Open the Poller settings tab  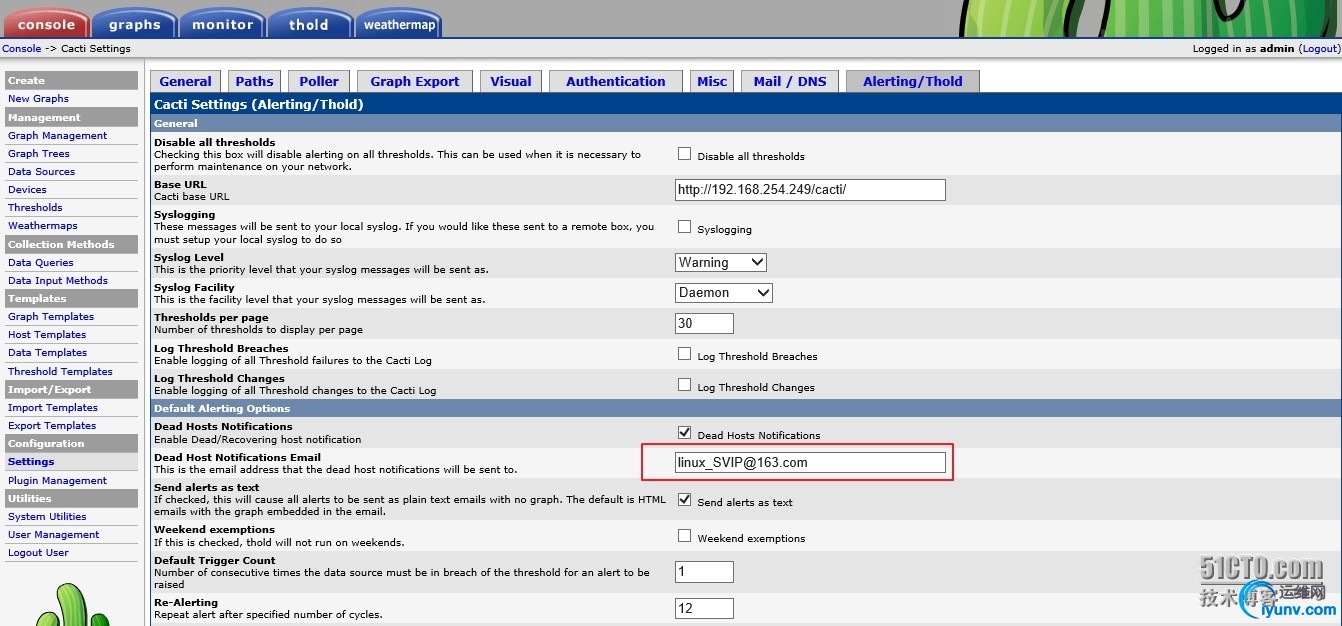[x=319, y=82]
